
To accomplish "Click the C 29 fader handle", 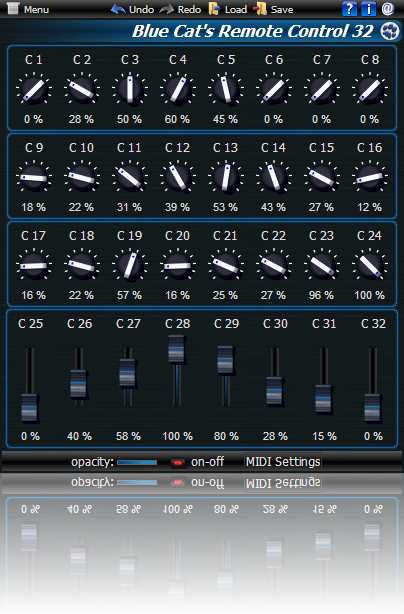I will pos(225,359).
